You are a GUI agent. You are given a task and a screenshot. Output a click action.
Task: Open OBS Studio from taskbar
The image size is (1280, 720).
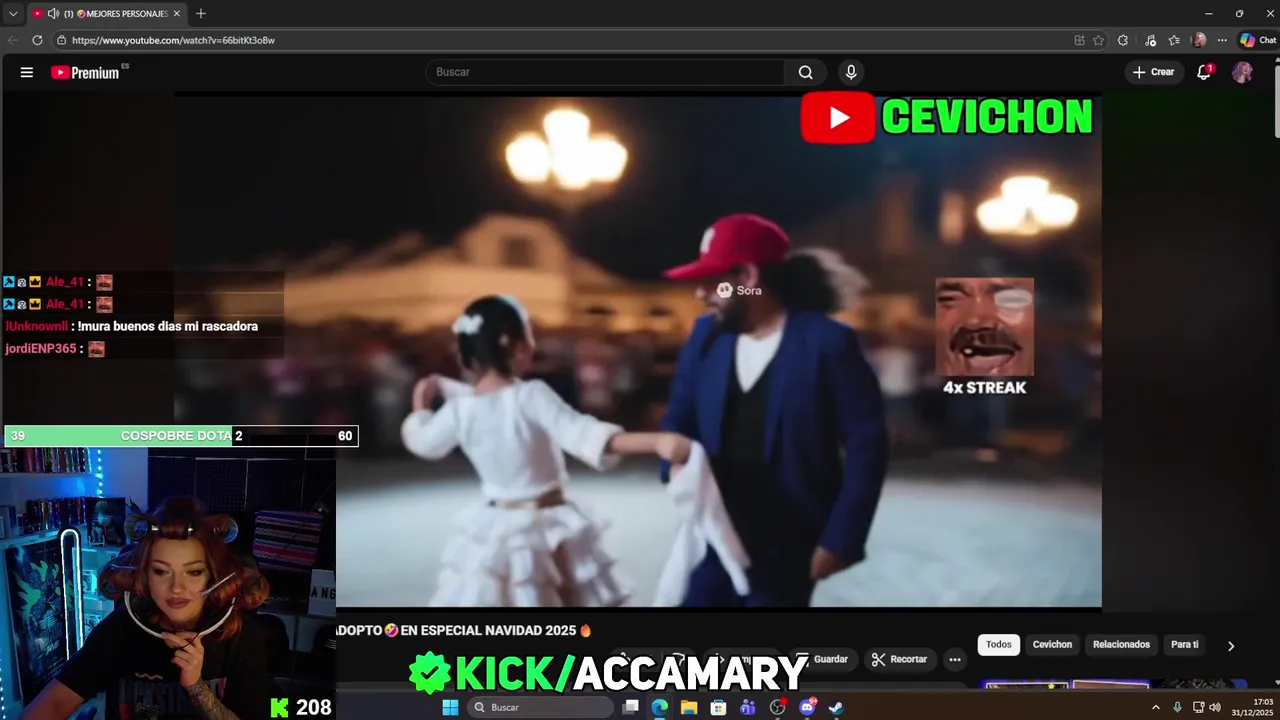(x=777, y=707)
